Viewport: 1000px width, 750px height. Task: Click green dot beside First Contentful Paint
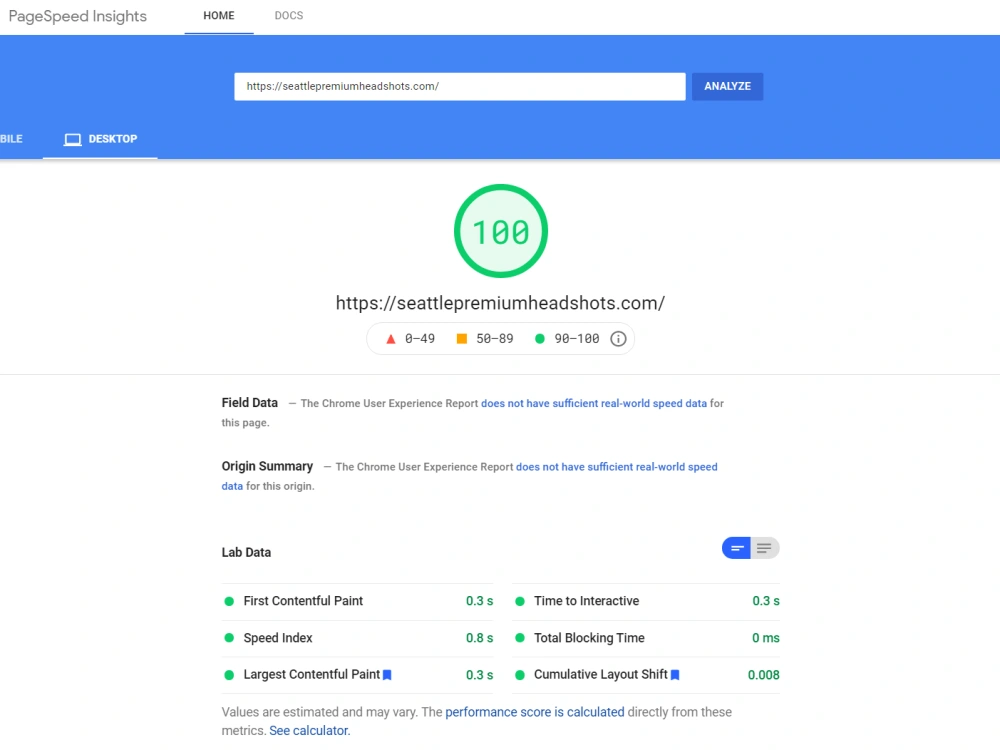click(x=229, y=601)
